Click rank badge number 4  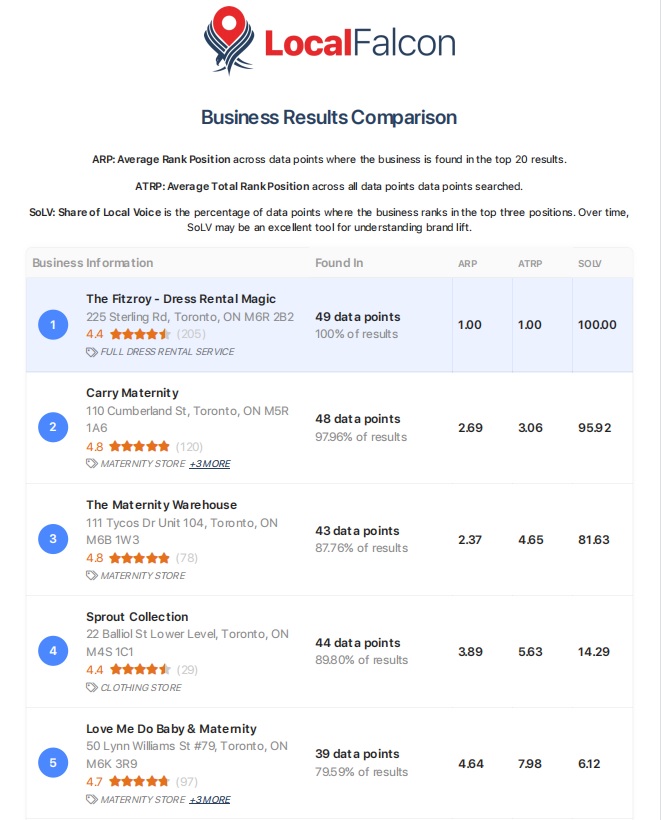point(53,651)
